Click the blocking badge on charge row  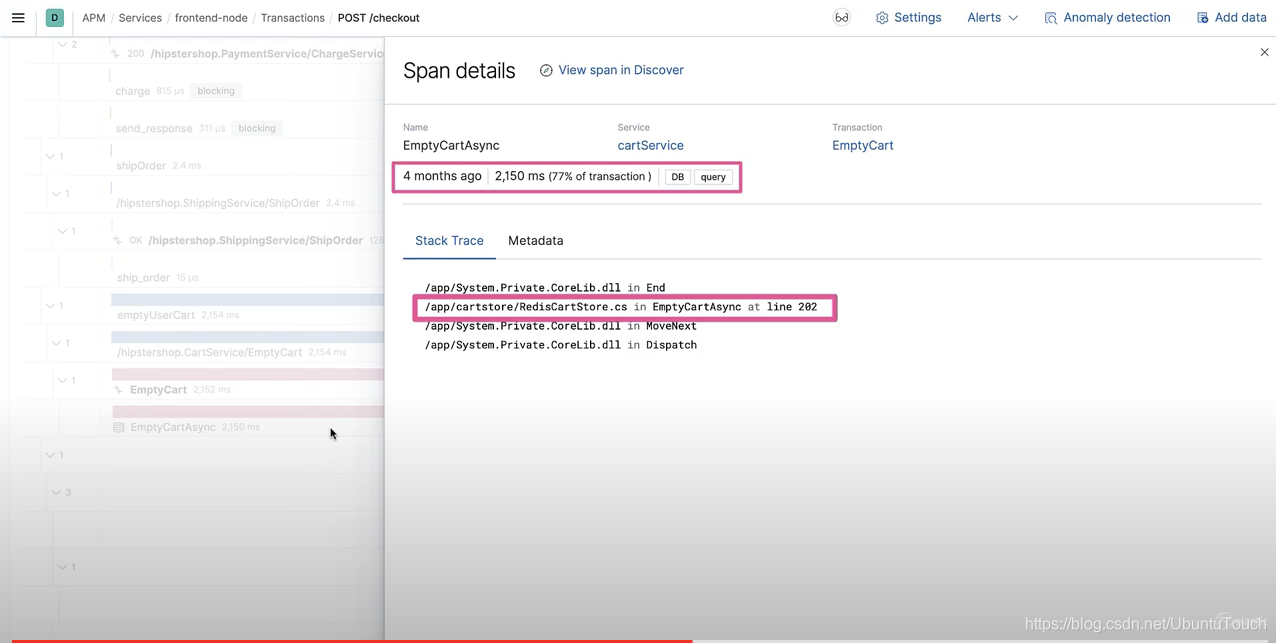point(216,91)
